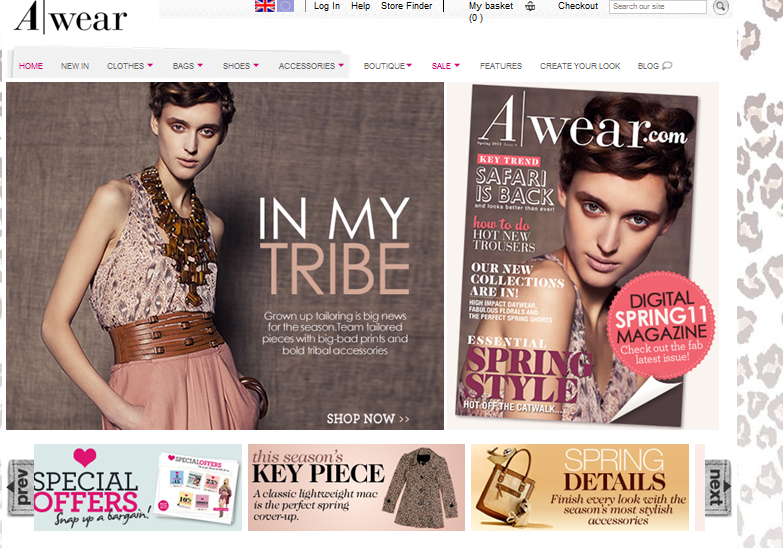The height and width of the screenshot is (548, 783).
Task: Open the digital magazine cover
Action: point(577,255)
